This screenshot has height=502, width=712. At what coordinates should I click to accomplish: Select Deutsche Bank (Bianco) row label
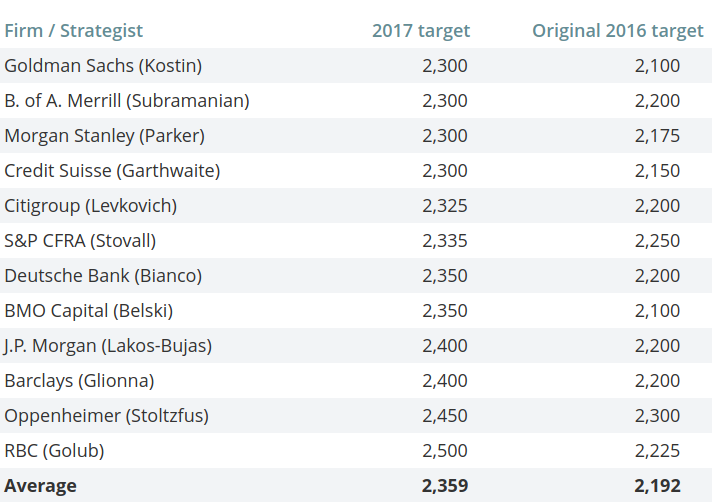(x=103, y=276)
